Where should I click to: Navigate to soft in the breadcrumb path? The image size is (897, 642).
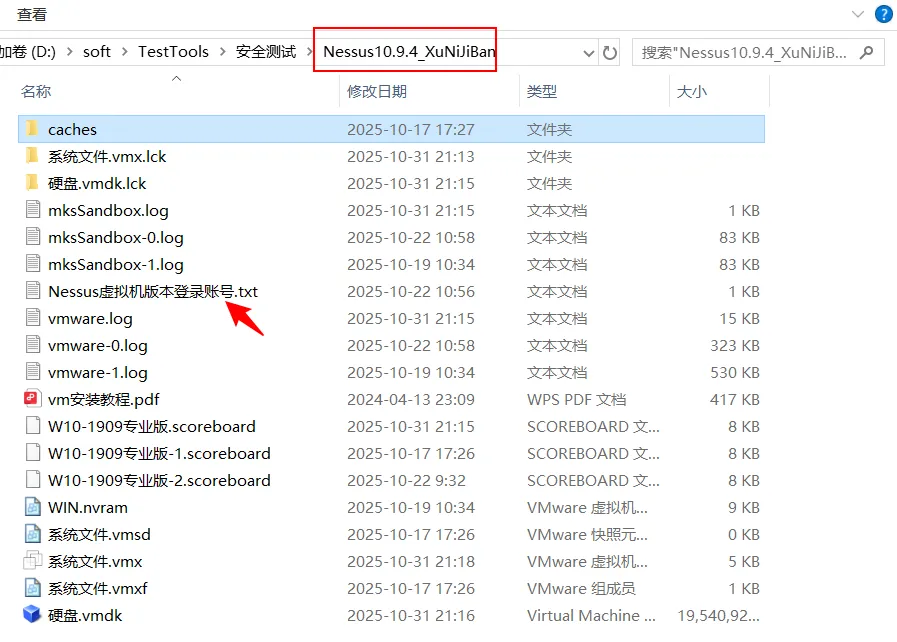tap(97, 52)
